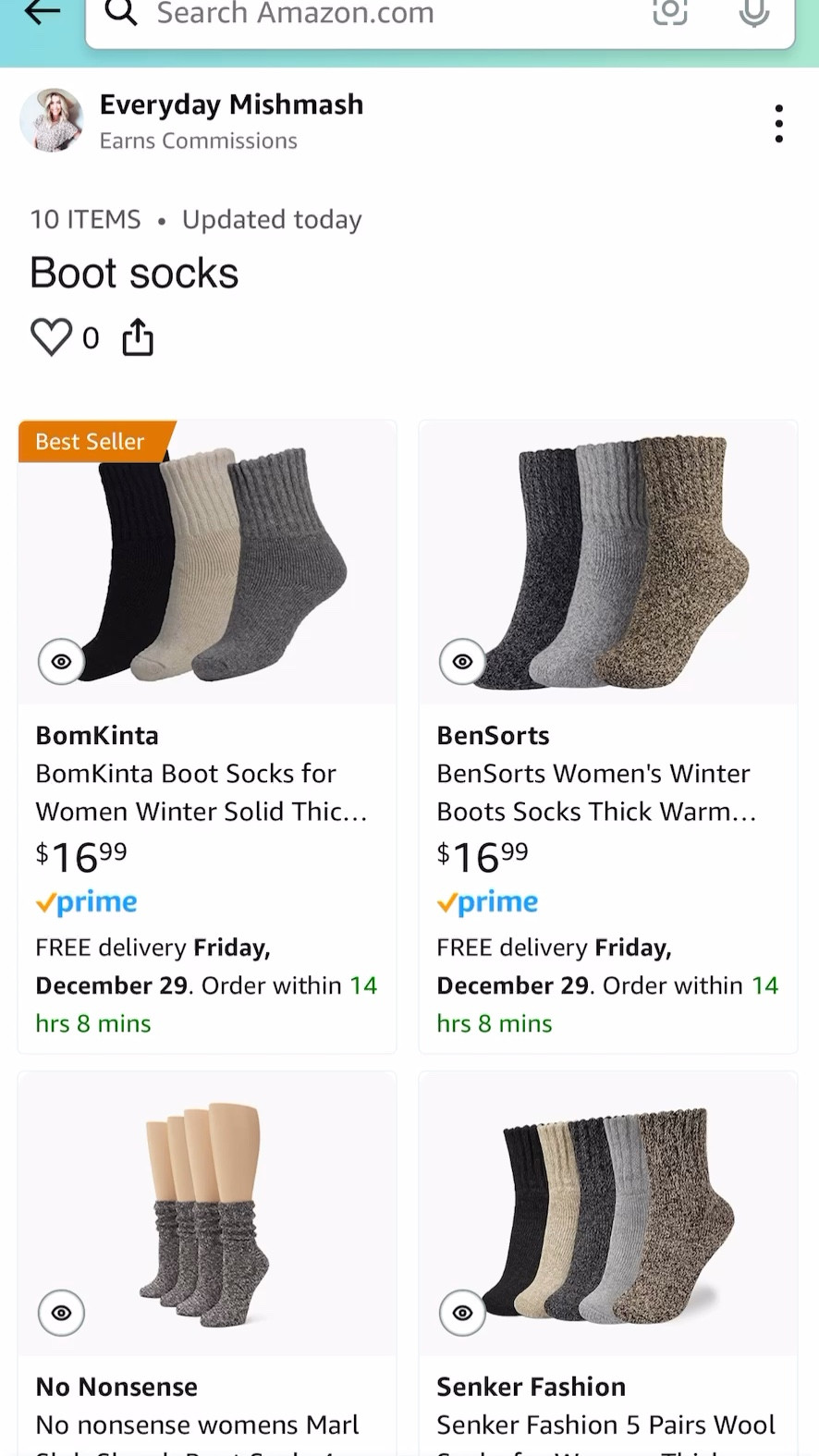Tap the search magnifier icon

tap(121, 12)
